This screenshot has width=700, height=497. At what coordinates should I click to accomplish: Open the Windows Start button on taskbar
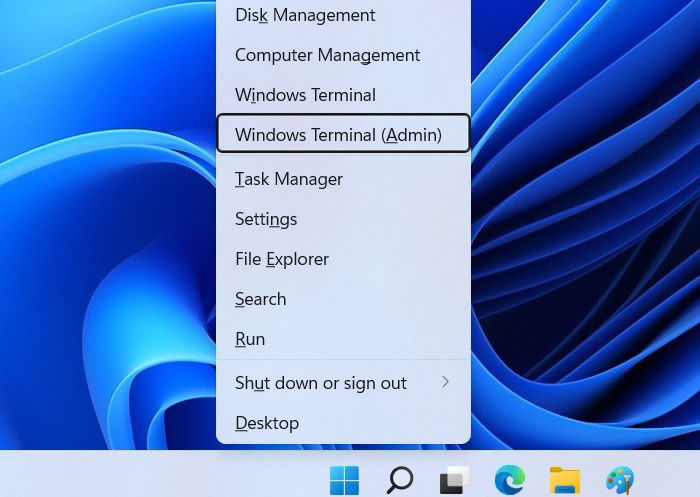click(x=344, y=480)
